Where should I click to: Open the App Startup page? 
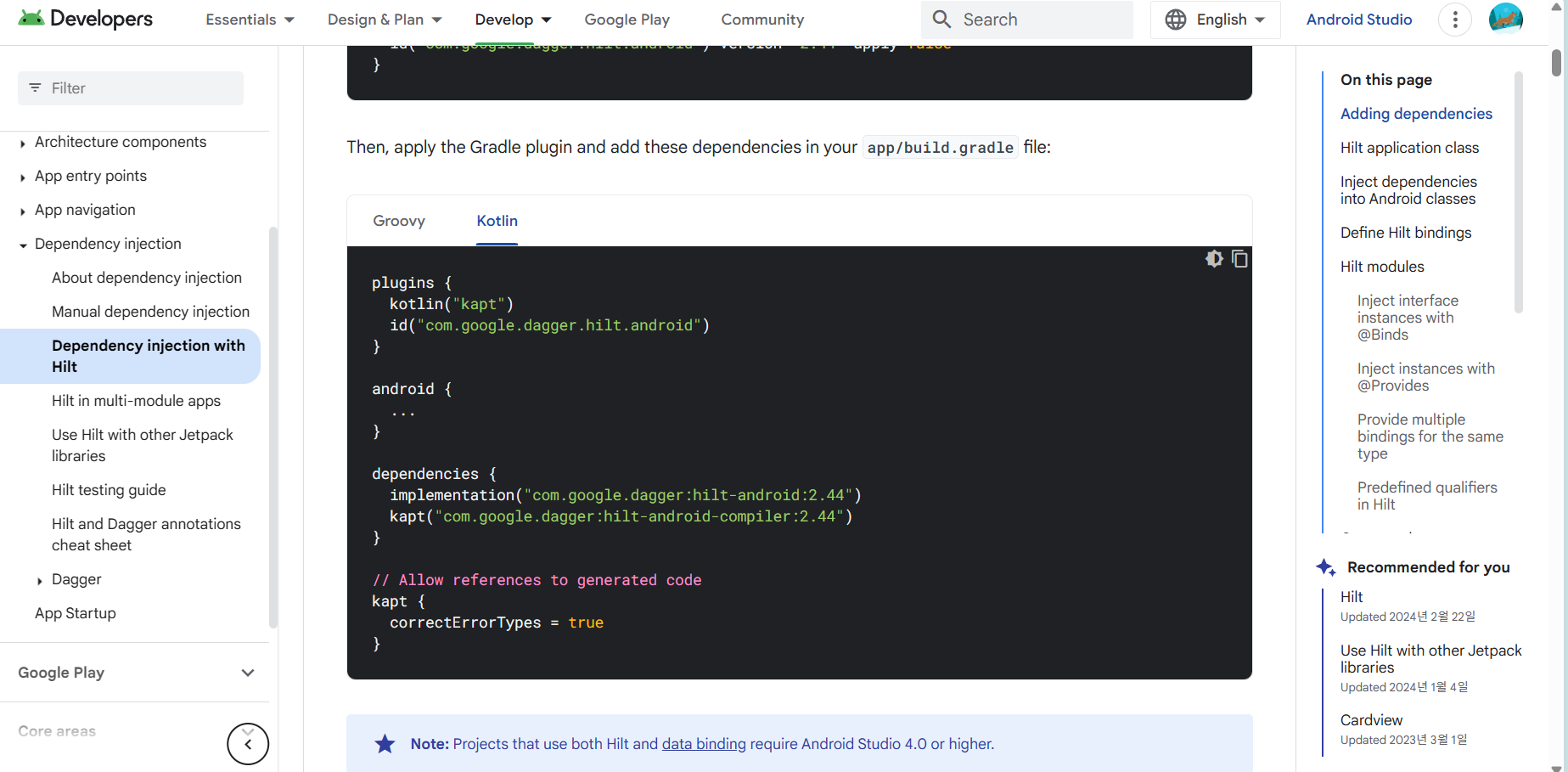click(x=75, y=613)
